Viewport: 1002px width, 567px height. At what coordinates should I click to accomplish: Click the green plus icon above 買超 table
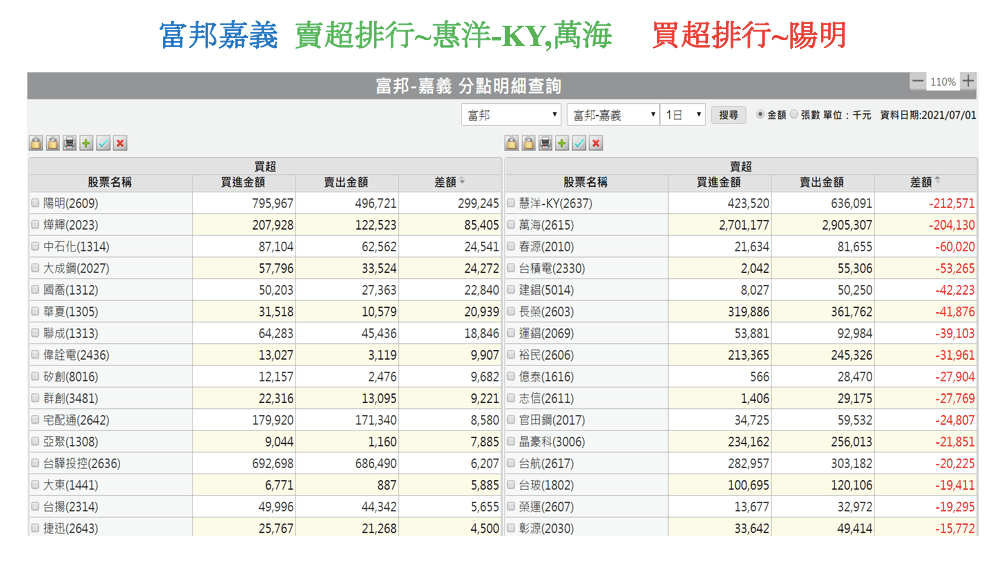[x=87, y=144]
